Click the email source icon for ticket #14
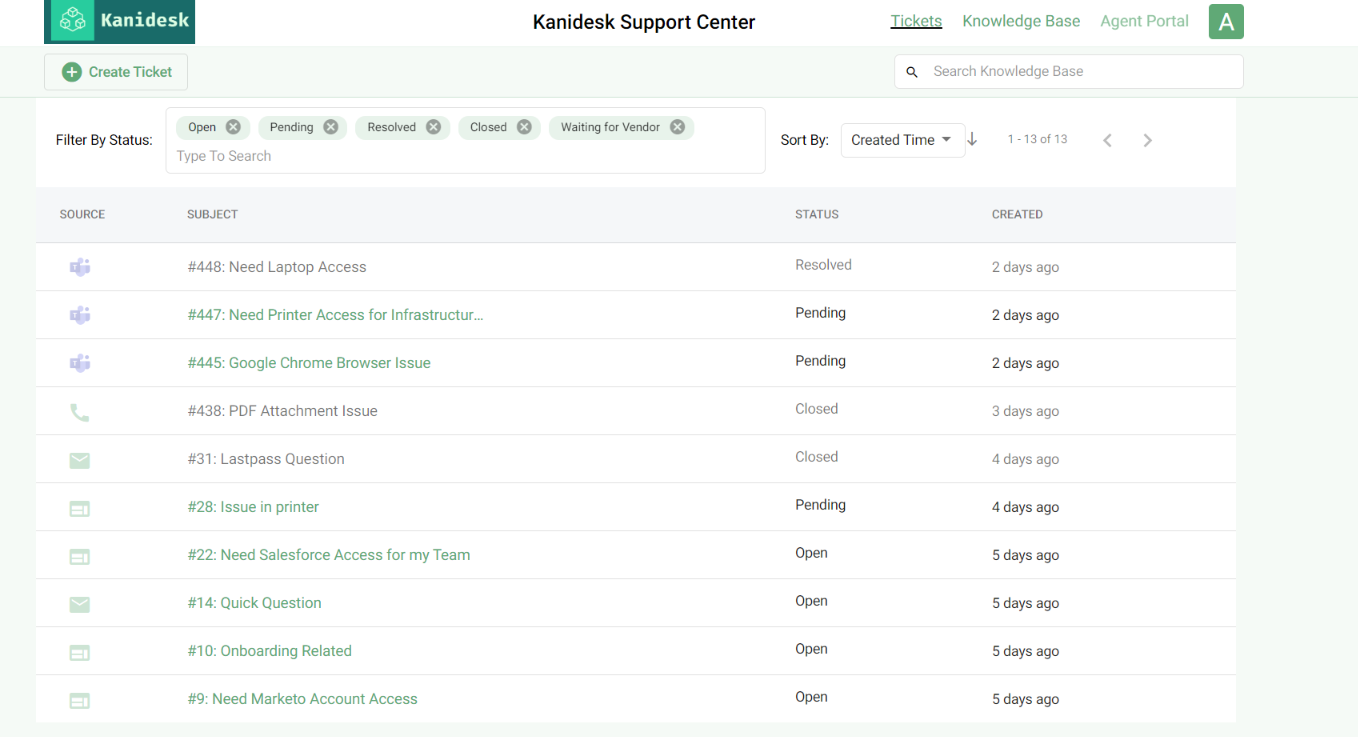 pos(80,604)
